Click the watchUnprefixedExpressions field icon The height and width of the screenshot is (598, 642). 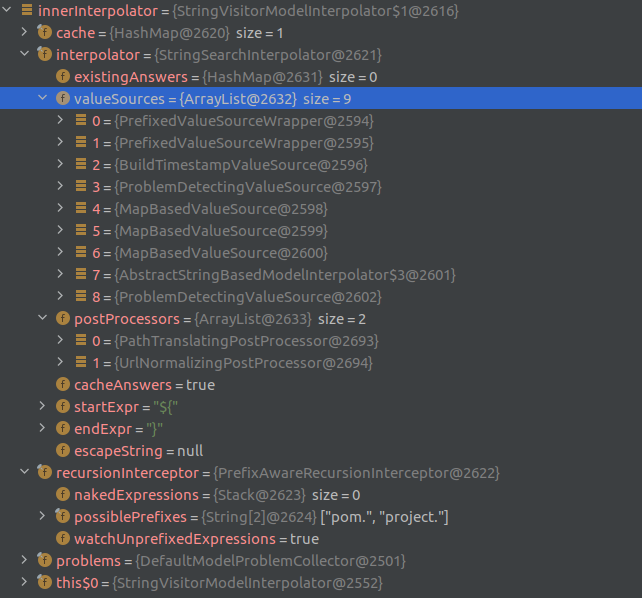[x=63, y=538]
